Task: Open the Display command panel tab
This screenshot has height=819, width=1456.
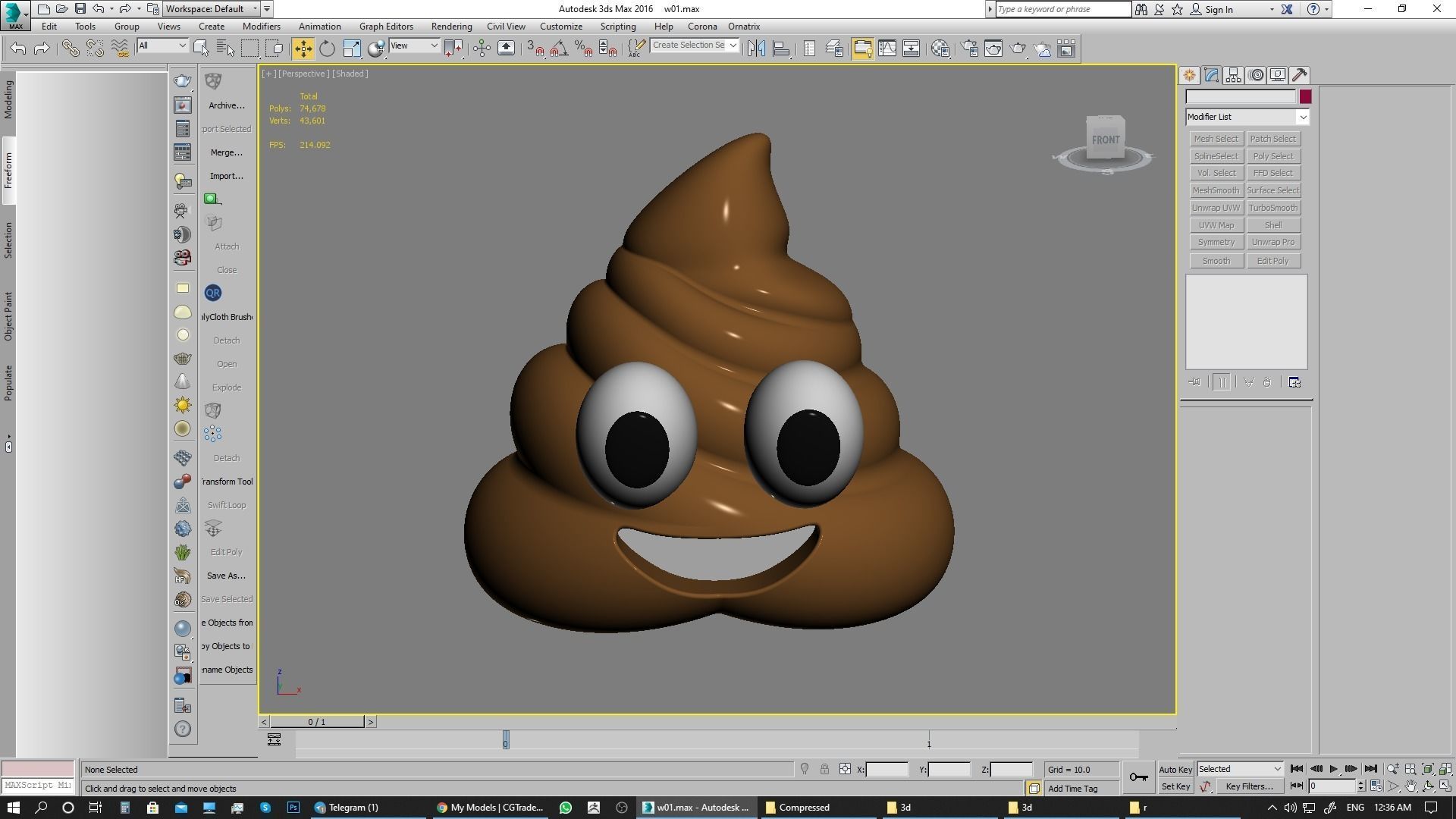Action: [x=1278, y=75]
